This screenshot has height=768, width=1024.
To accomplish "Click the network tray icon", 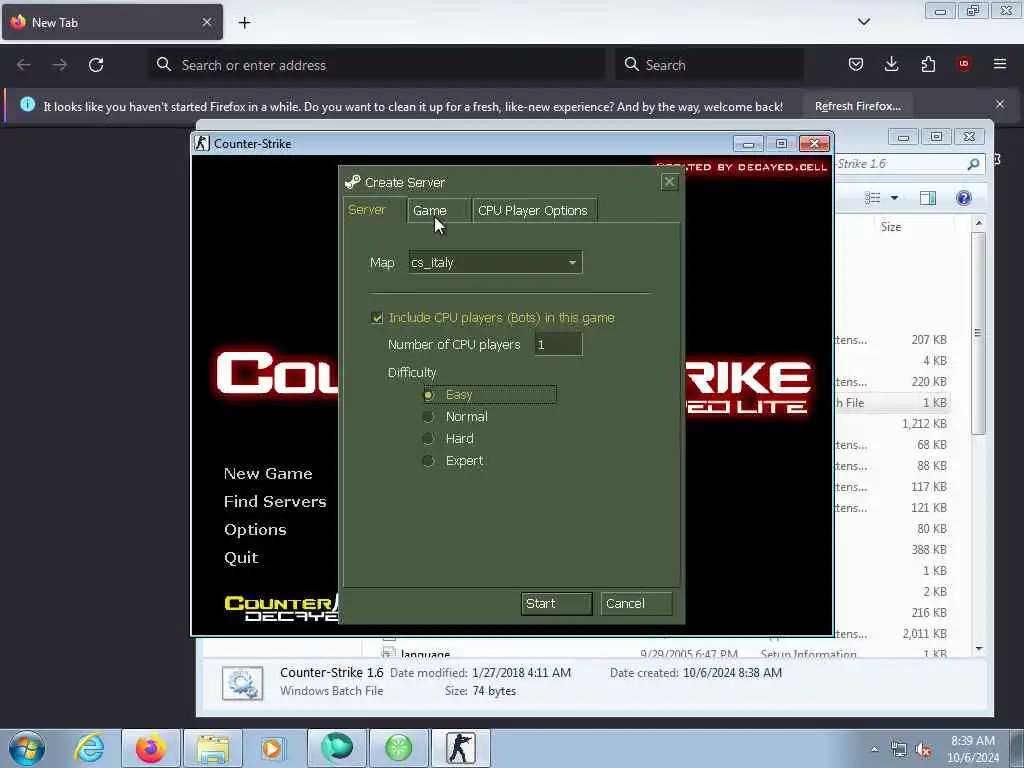I will click(x=899, y=750).
